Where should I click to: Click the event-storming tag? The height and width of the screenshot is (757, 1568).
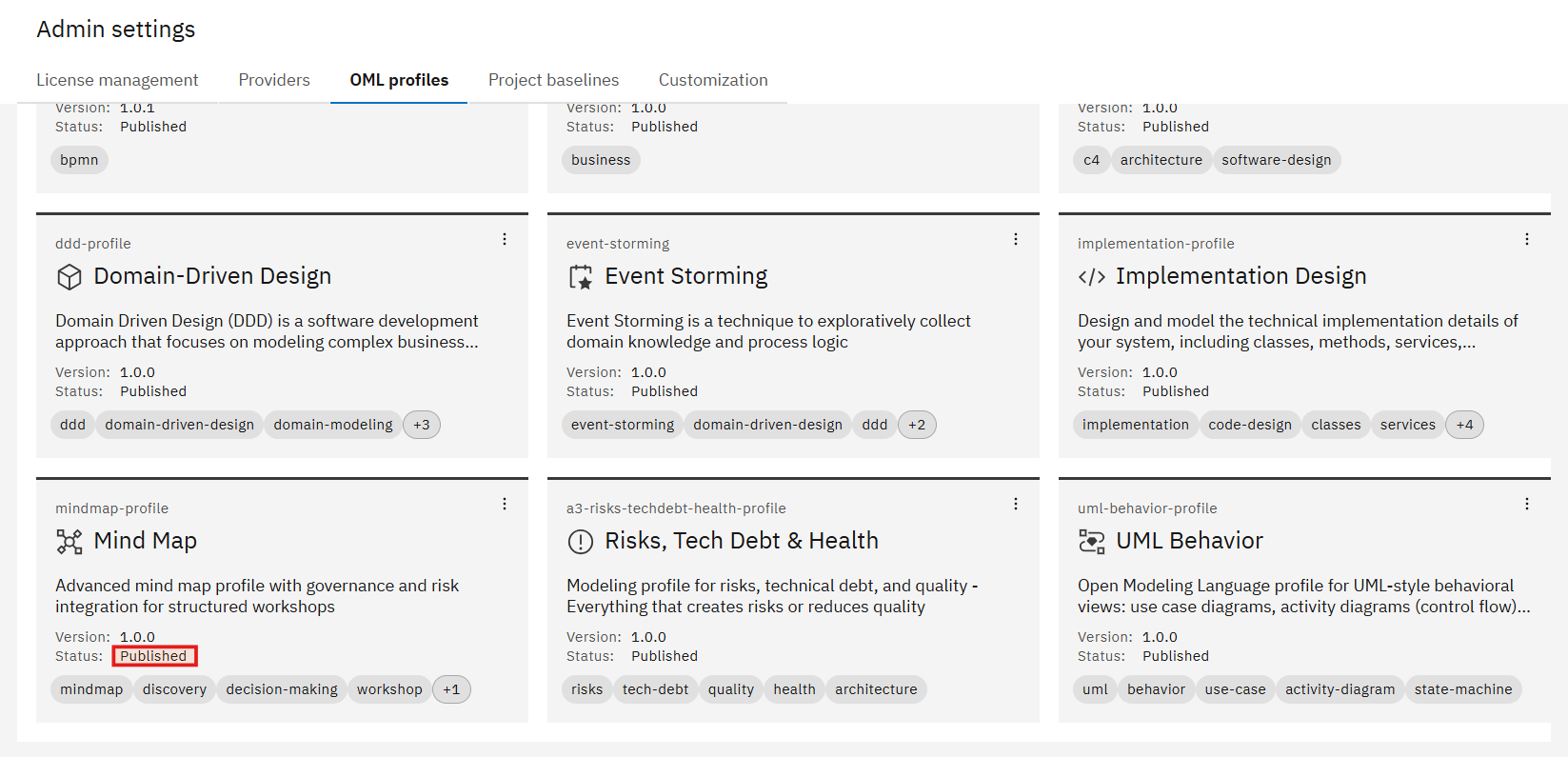pyautogui.click(x=623, y=425)
